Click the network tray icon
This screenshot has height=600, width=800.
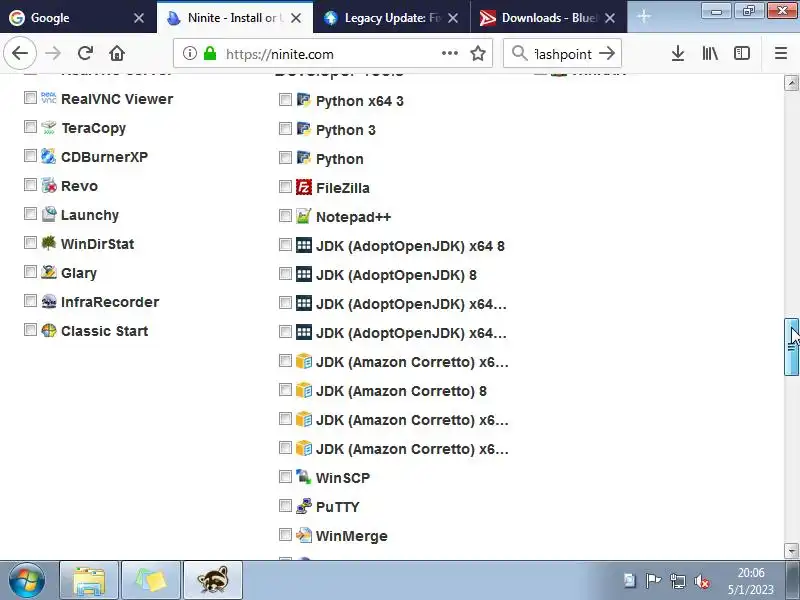pyautogui.click(x=678, y=581)
